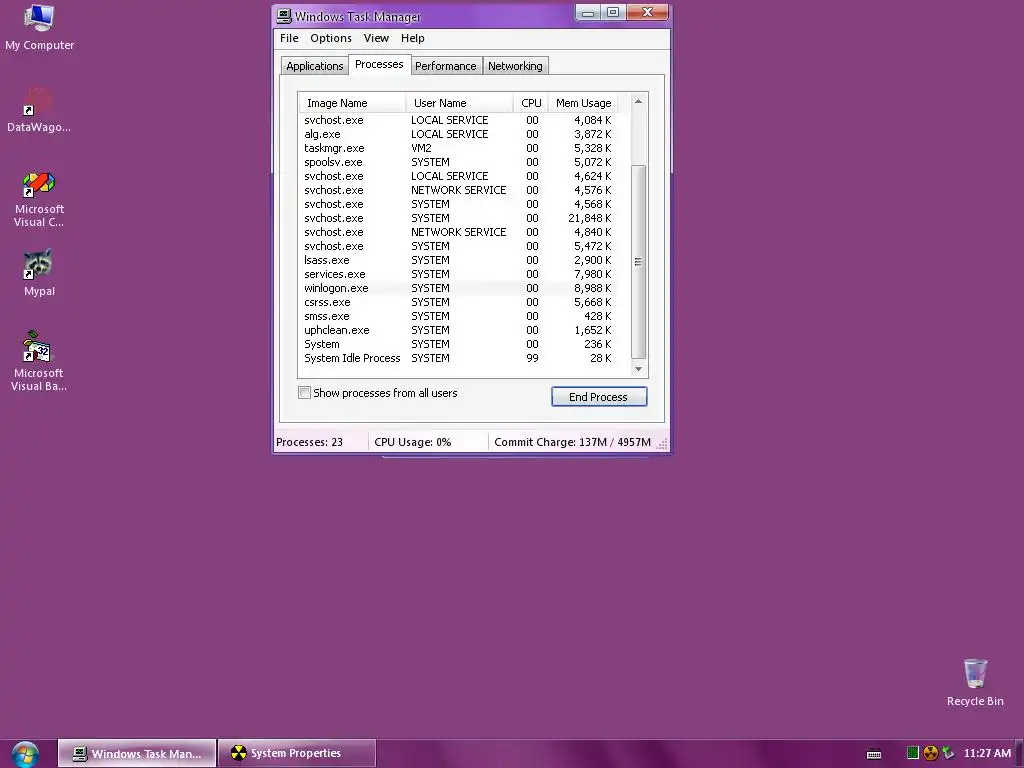Select the System process with 236 K
Screen dimensions: 1024x768
(x=458, y=344)
